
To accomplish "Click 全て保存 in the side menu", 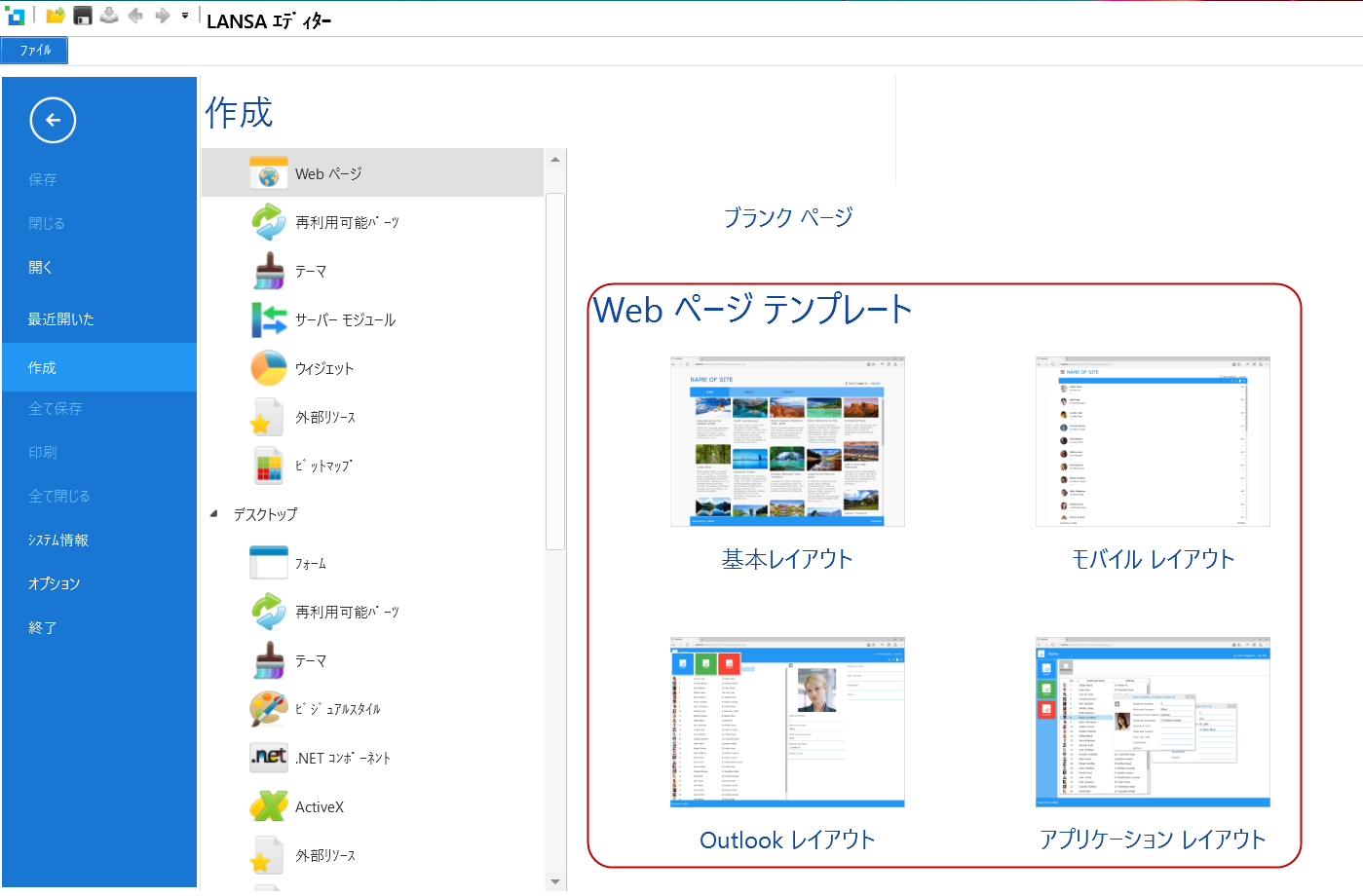I will coord(56,408).
